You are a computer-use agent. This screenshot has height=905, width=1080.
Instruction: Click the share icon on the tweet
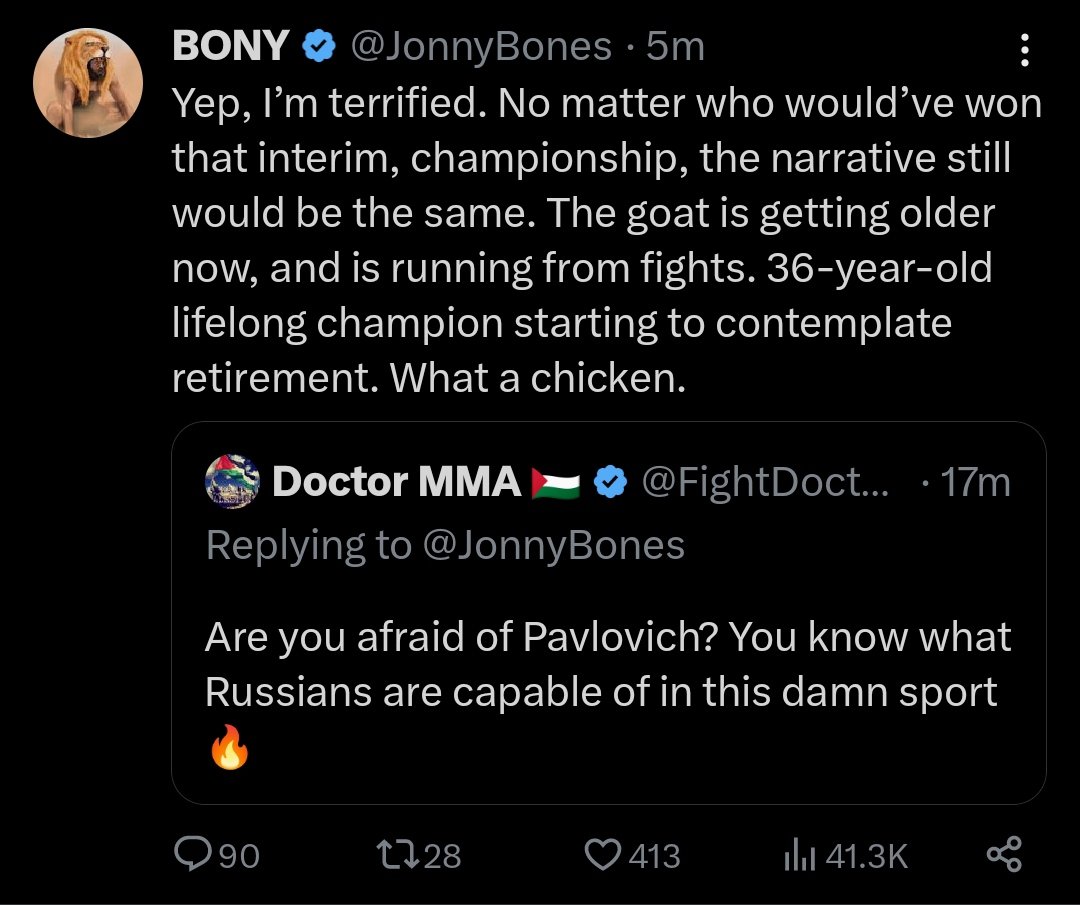tap(1004, 854)
